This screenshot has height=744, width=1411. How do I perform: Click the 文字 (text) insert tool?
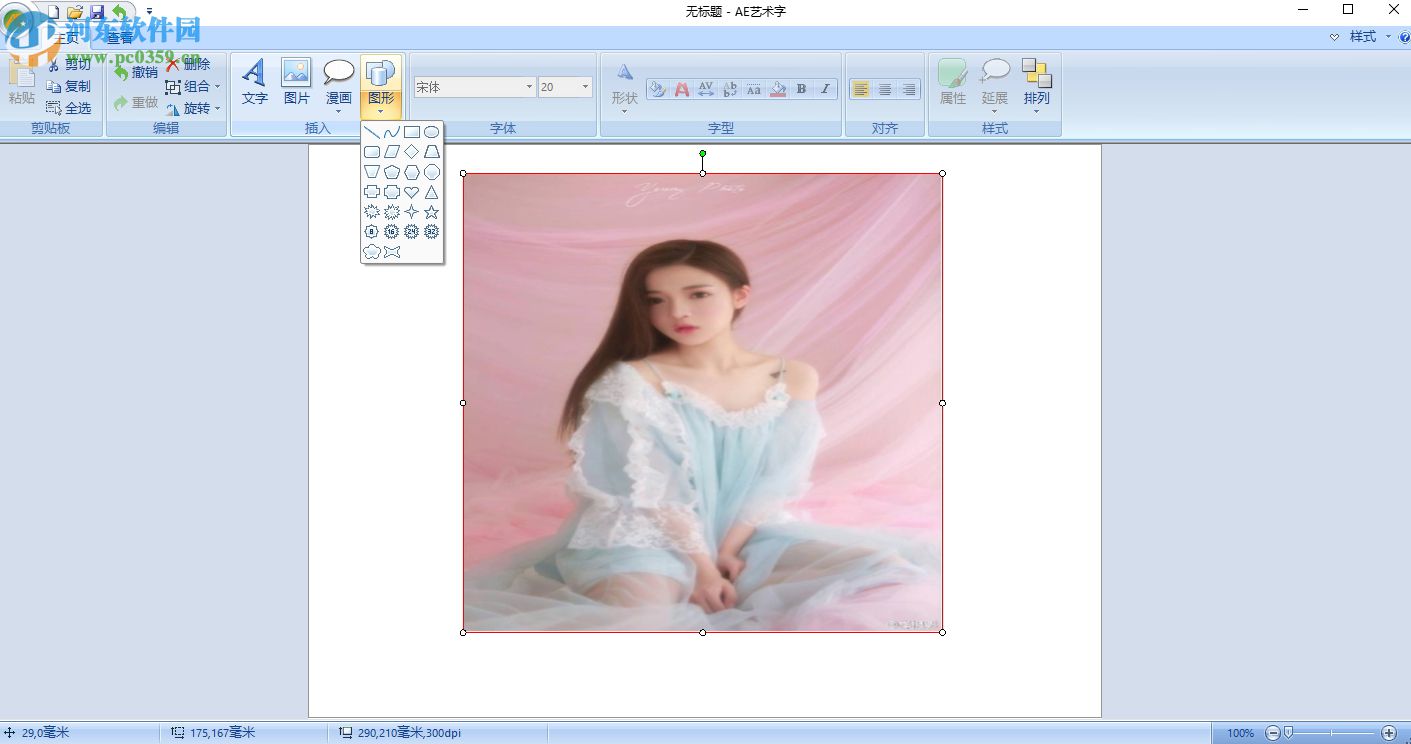[x=255, y=82]
